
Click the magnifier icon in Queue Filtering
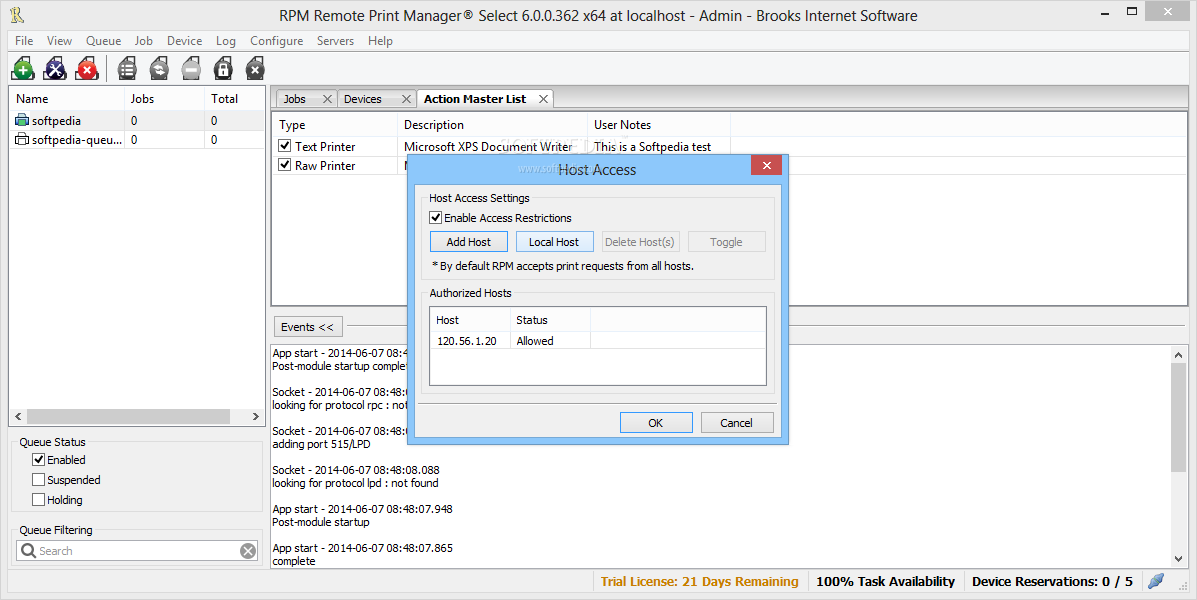coord(28,551)
